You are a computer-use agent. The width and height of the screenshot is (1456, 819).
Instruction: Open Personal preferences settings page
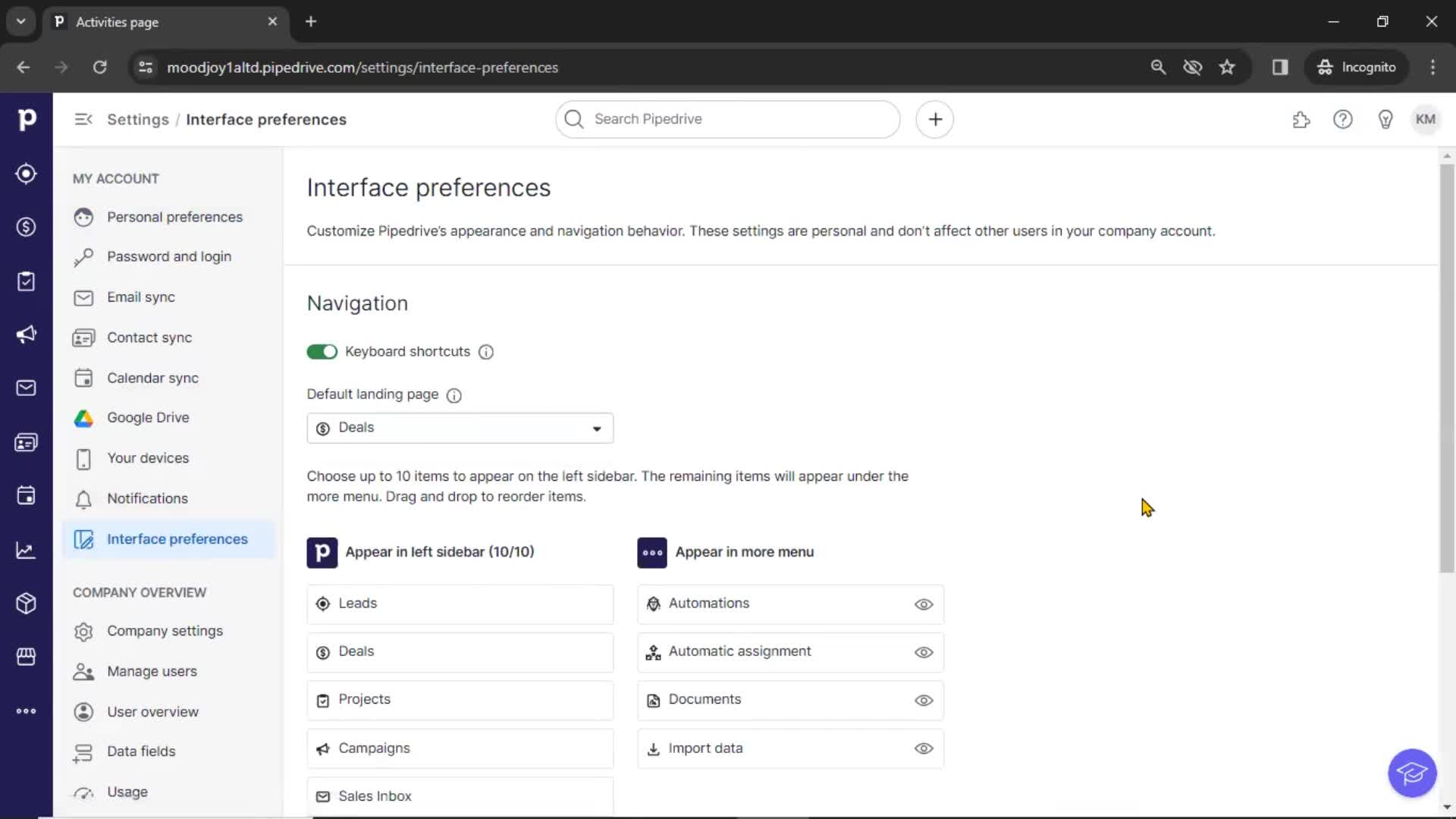175,217
